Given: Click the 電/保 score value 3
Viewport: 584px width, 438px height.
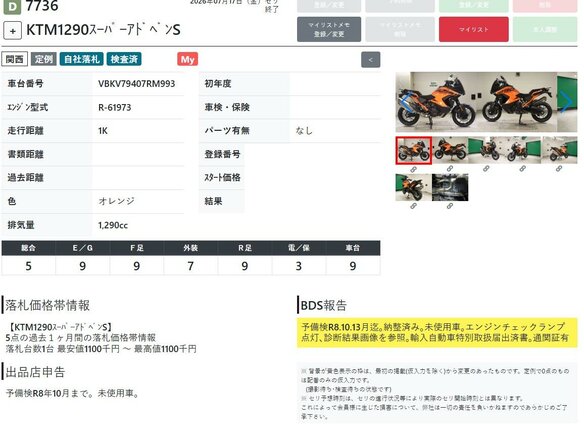Looking at the screenshot, I should 299,266.
